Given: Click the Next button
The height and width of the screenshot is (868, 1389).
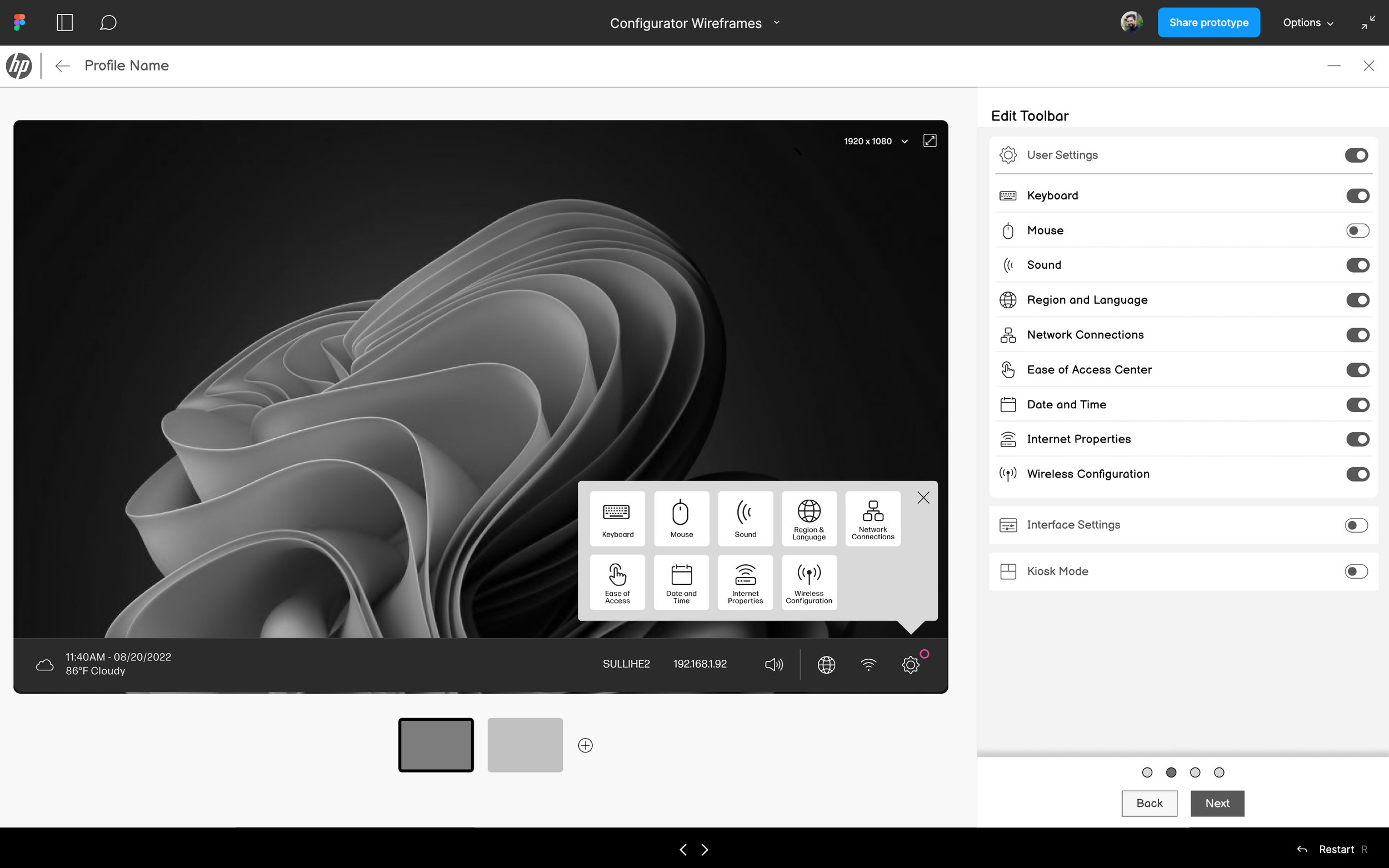Looking at the screenshot, I should pos(1217,803).
